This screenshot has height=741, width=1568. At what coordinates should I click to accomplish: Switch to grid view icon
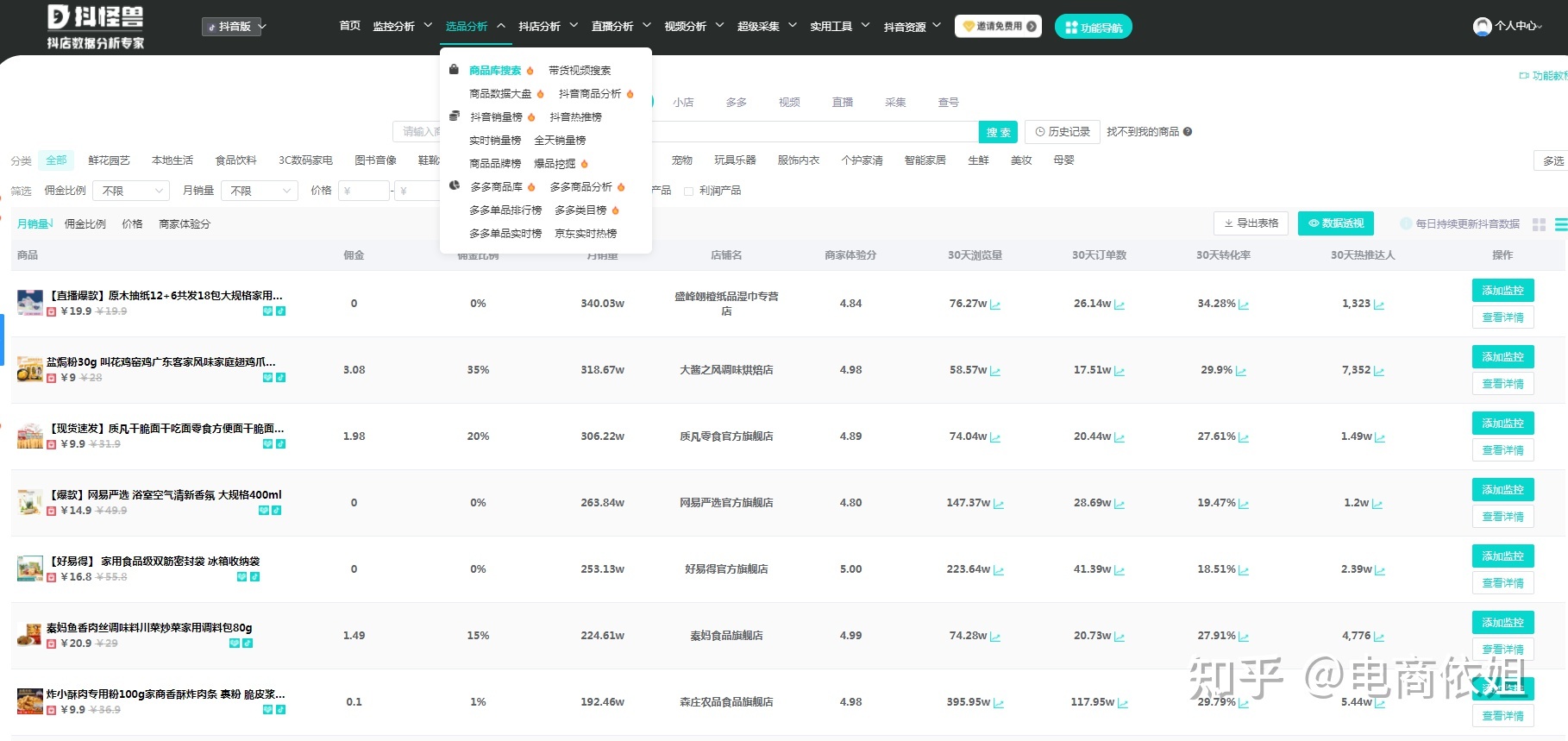click(x=1539, y=224)
